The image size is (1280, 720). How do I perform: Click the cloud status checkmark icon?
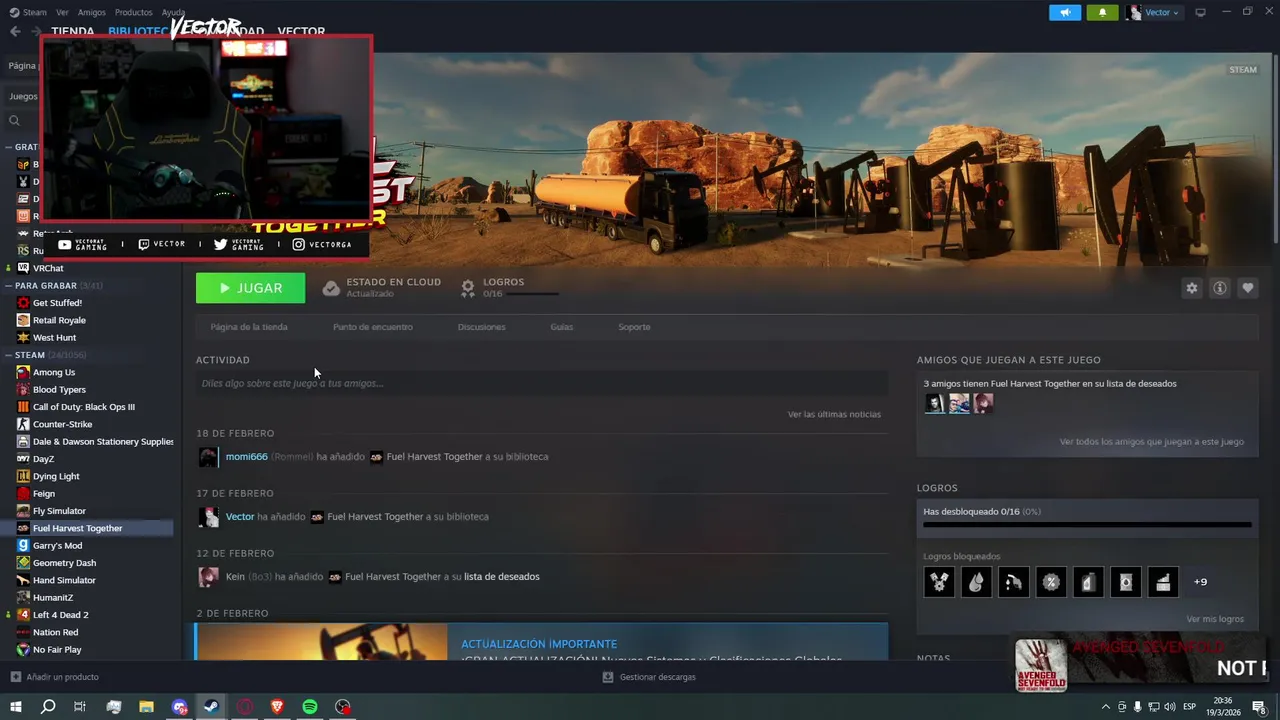coord(331,288)
